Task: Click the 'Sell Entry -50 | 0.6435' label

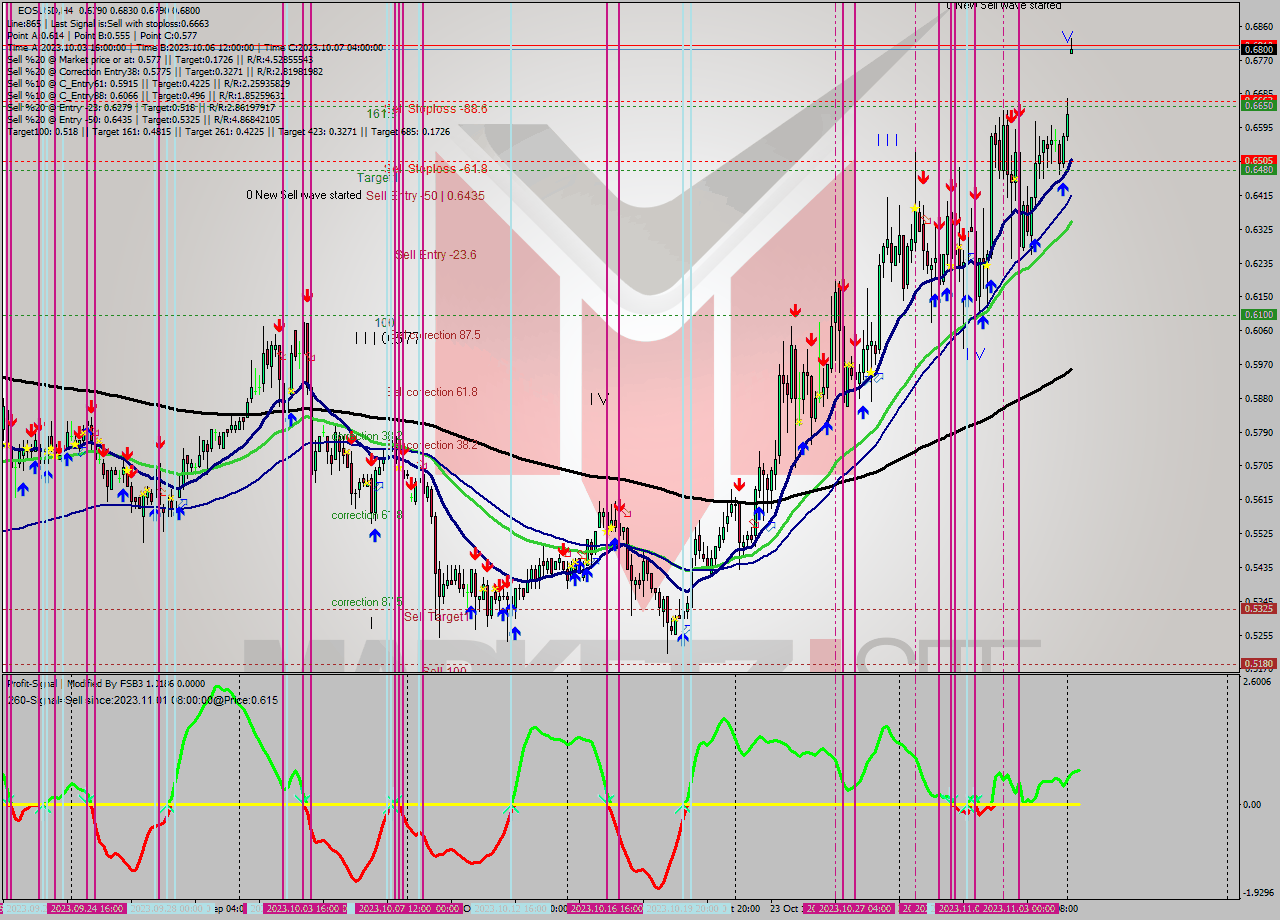Action: [425, 196]
